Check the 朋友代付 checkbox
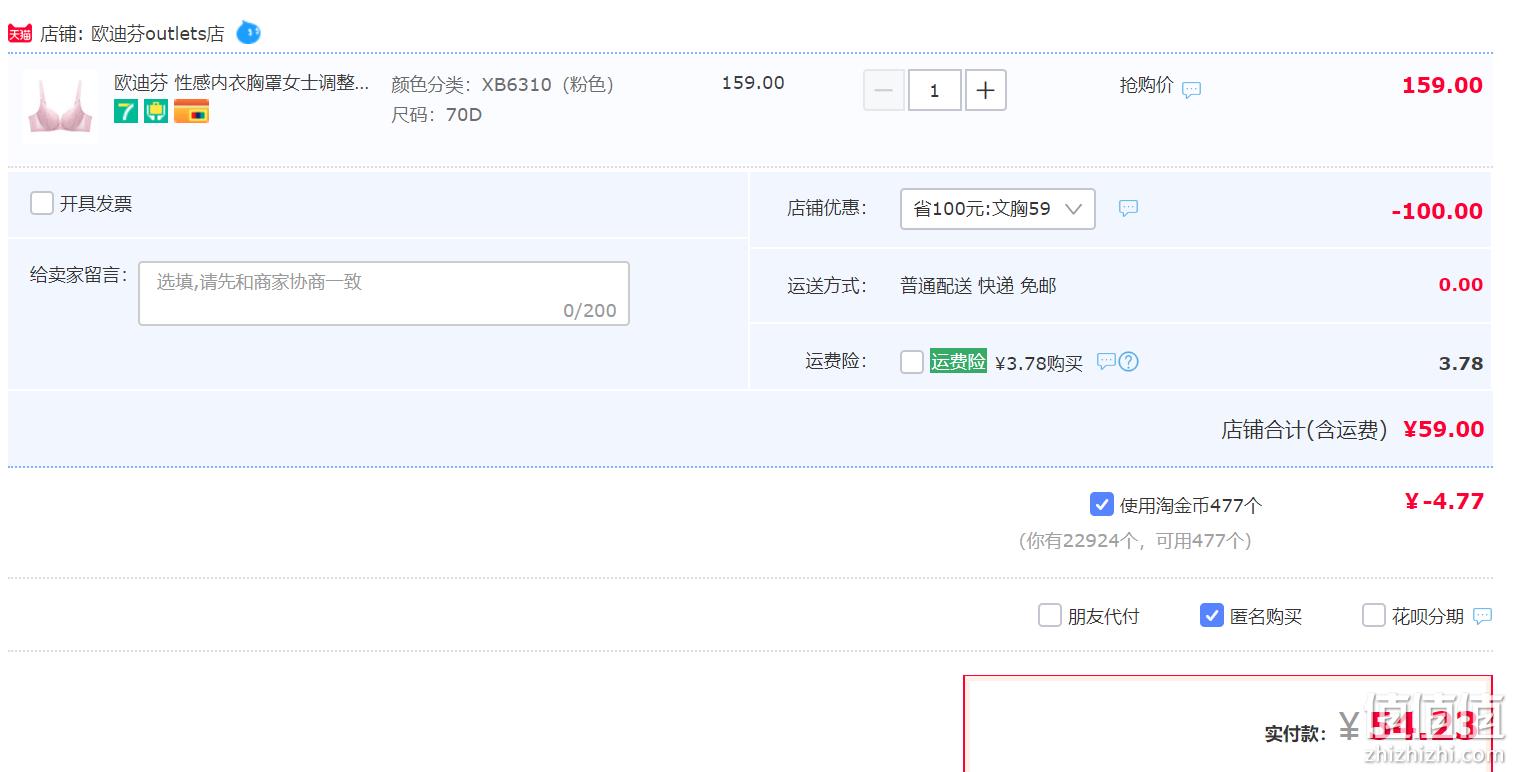 [x=1049, y=615]
